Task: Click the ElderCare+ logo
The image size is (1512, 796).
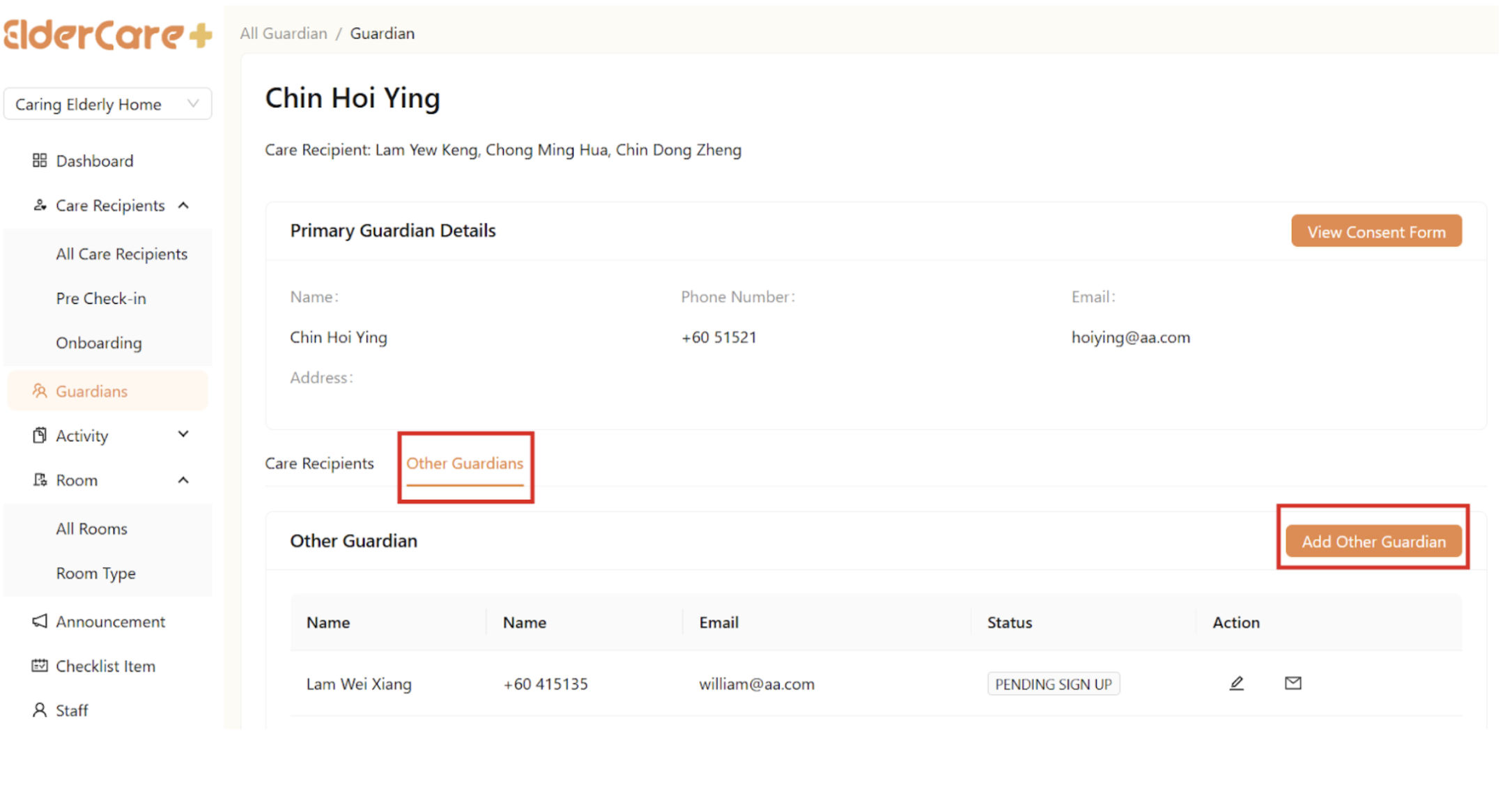Action: [x=107, y=34]
